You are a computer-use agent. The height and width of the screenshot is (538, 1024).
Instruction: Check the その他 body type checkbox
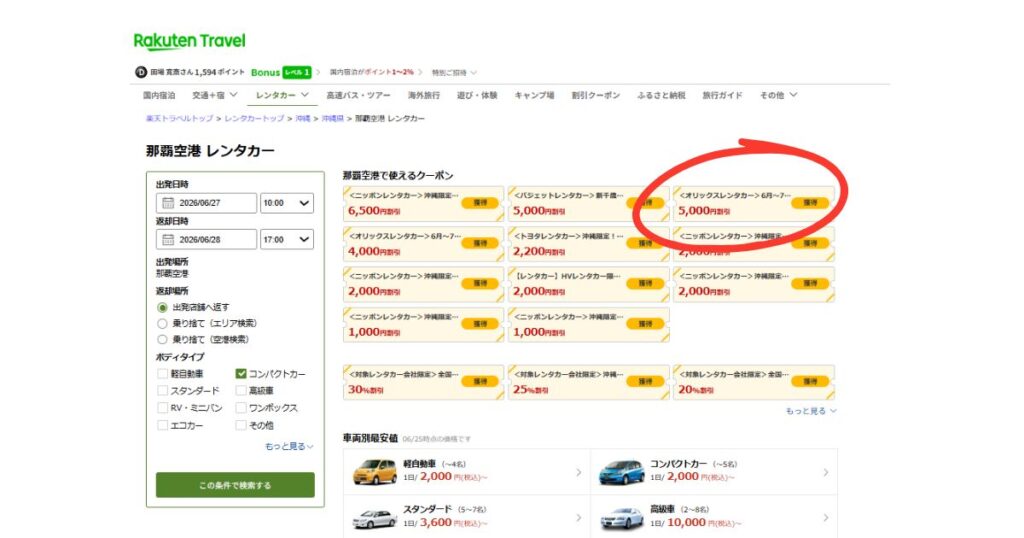[x=241, y=426]
